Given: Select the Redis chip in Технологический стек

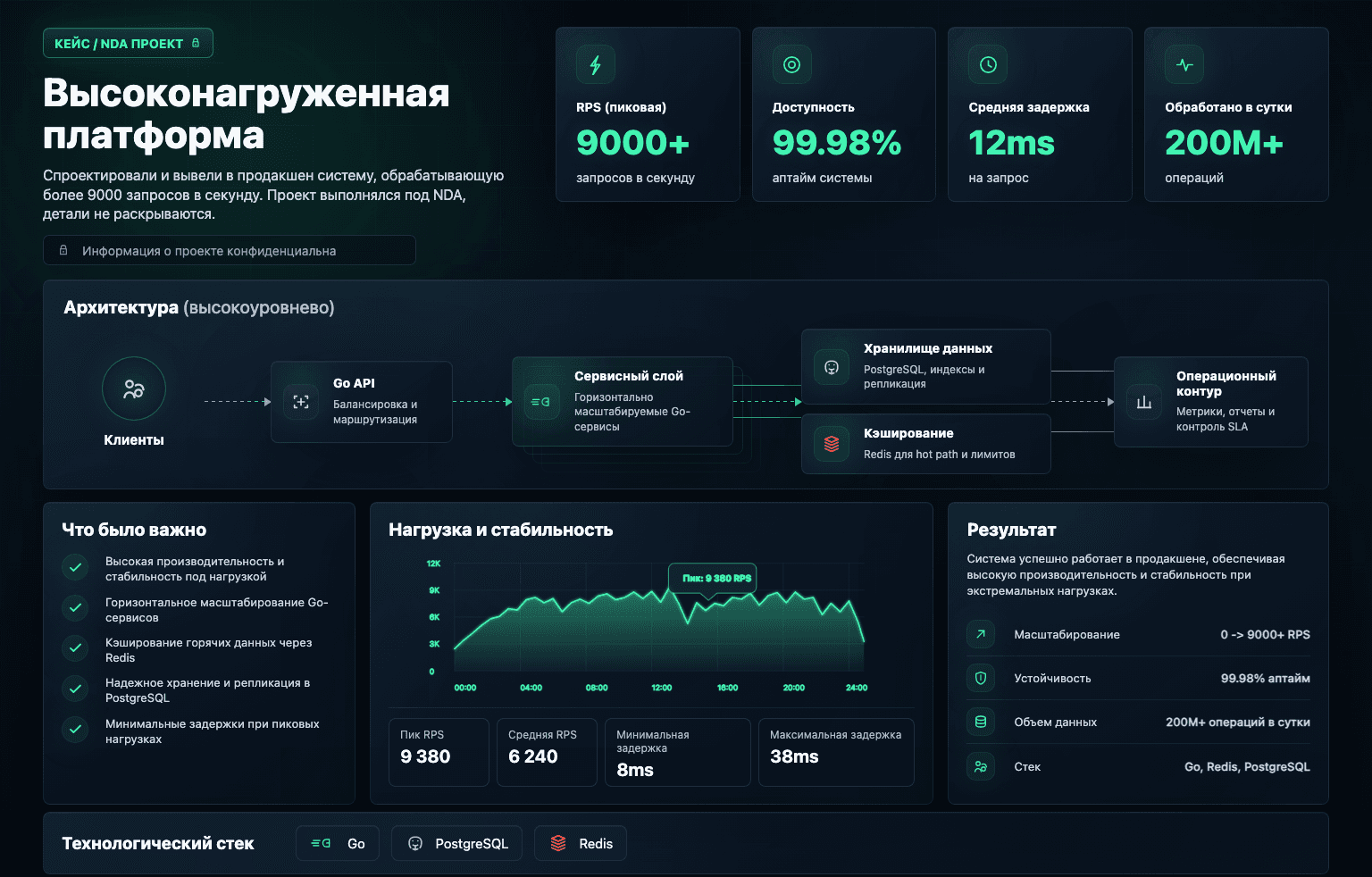Looking at the screenshot, I should point(581,843).
